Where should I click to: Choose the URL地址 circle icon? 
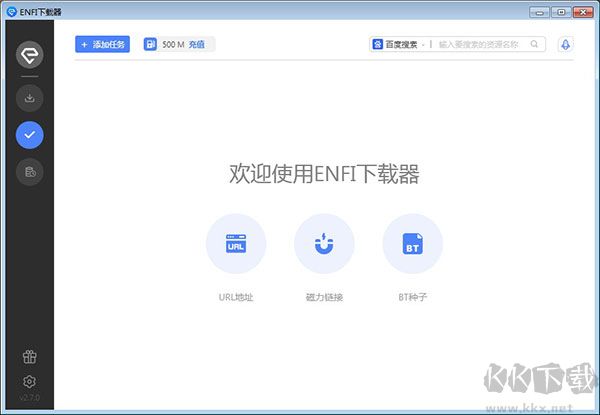click(236, 244)
